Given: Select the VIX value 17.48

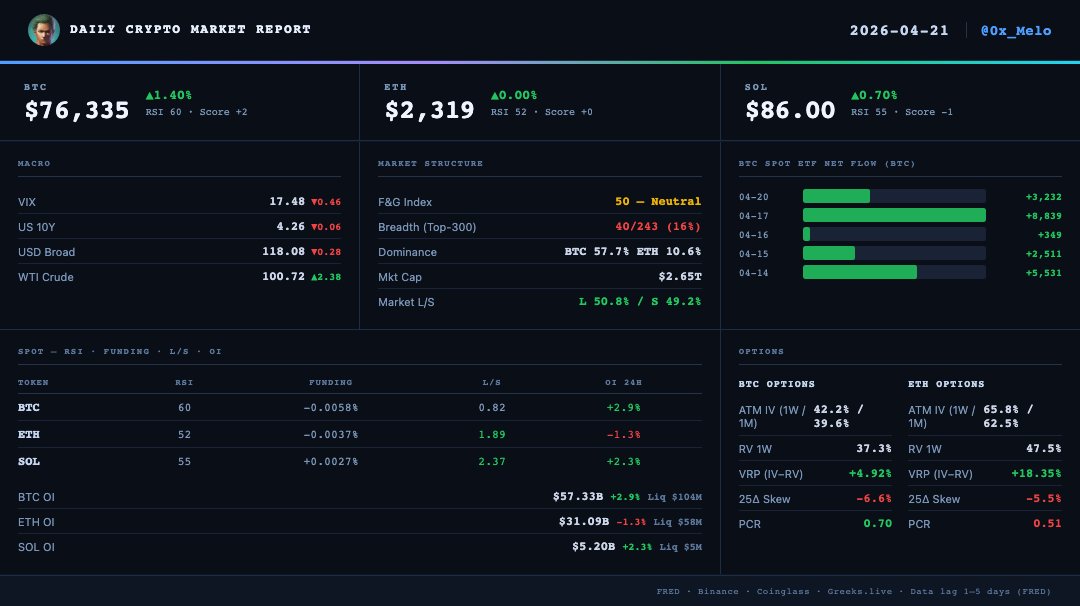Looking at the screenshot, I should coord(287,201).
